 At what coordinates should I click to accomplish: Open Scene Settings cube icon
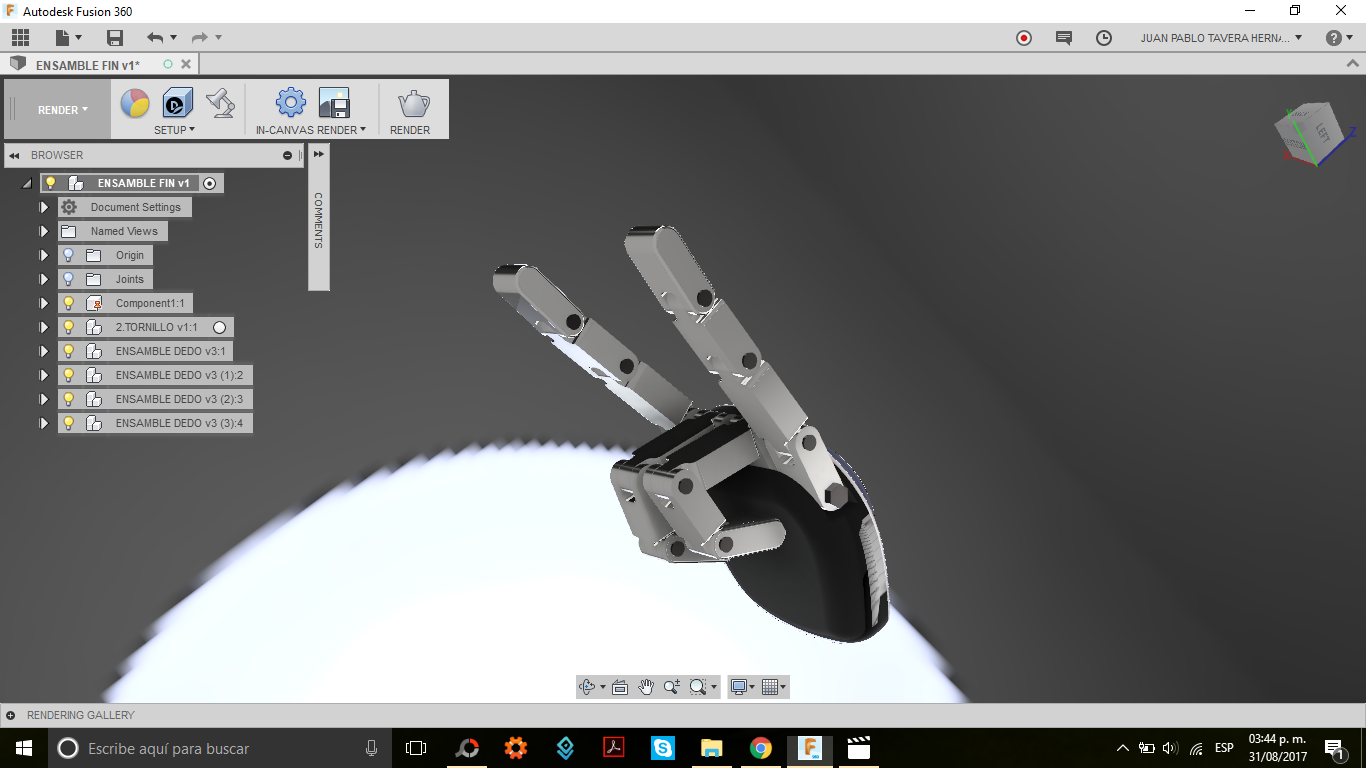coord(177,103)
